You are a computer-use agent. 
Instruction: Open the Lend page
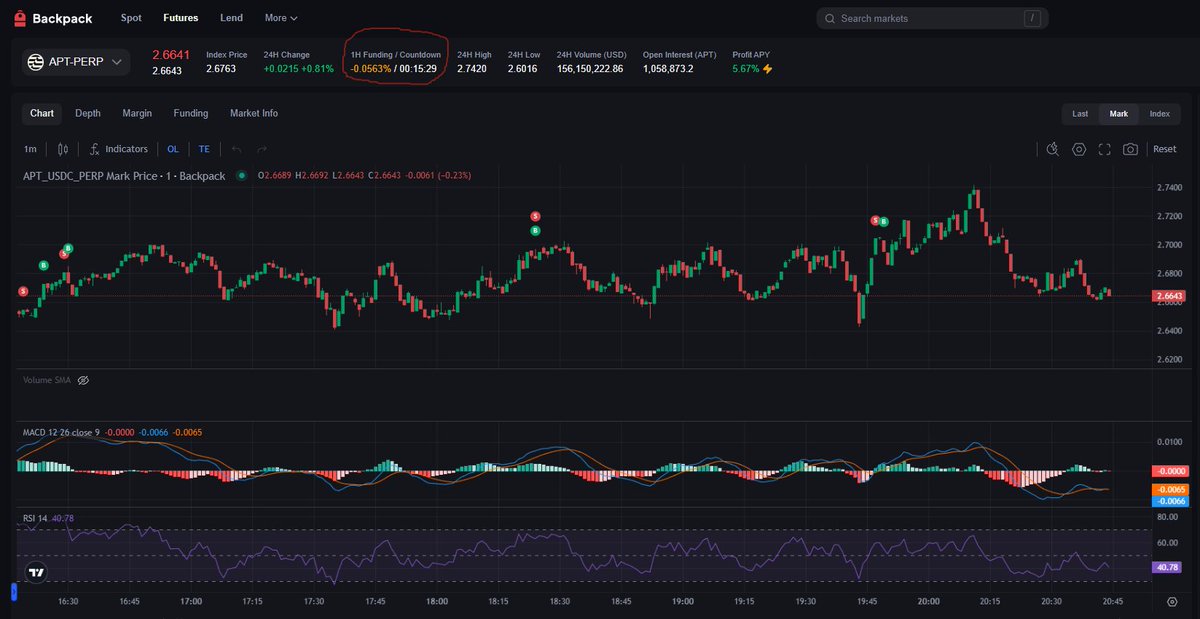click(x=231, y=18)
